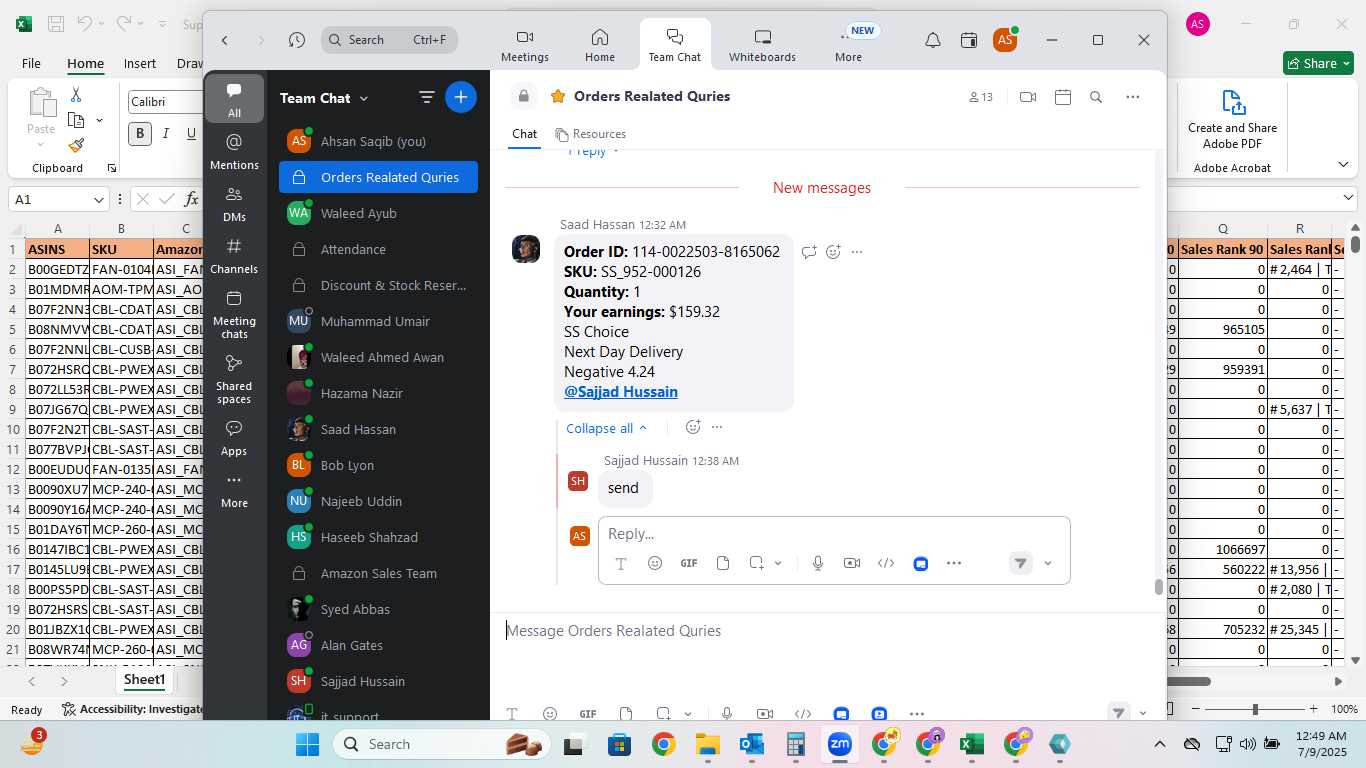Open More options in Zoom sidebar

[234, 490]
